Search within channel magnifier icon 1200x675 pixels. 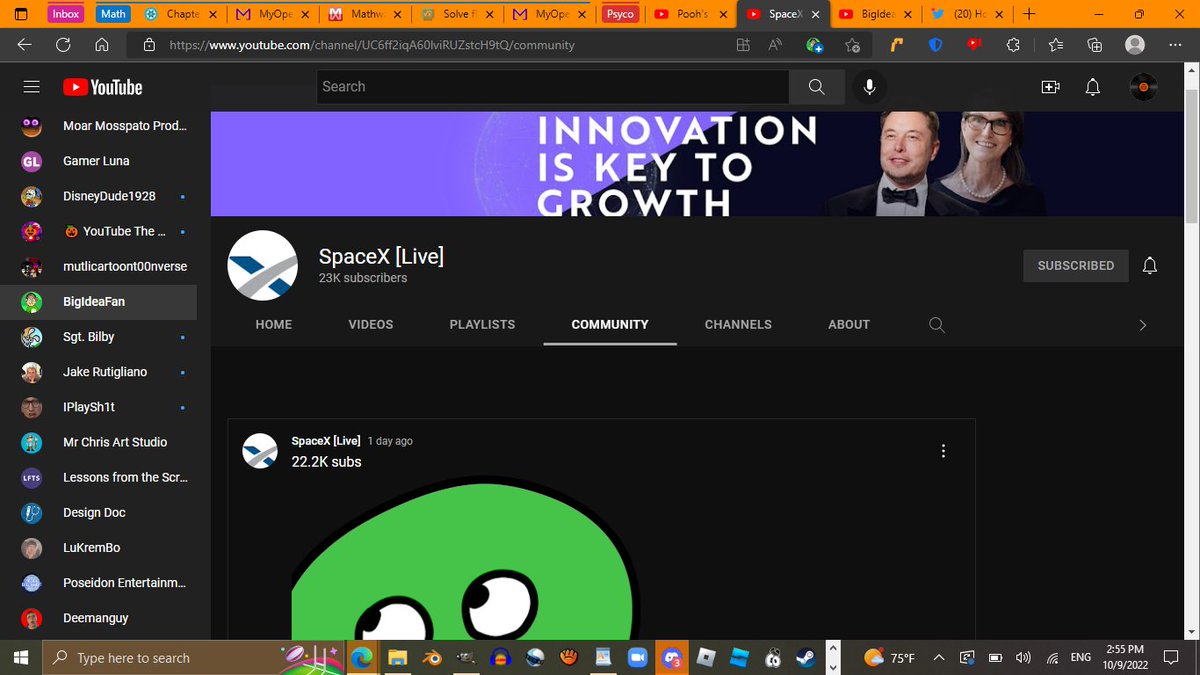pos(937,324)
